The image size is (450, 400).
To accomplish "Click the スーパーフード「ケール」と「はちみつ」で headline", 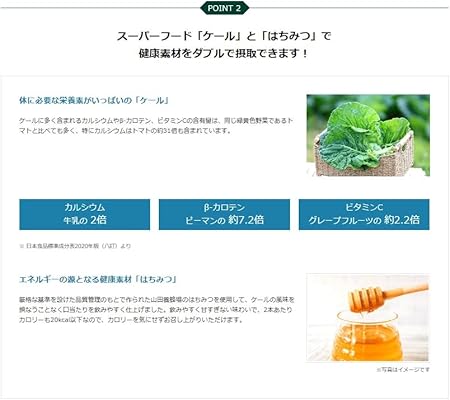I will 224,36.
